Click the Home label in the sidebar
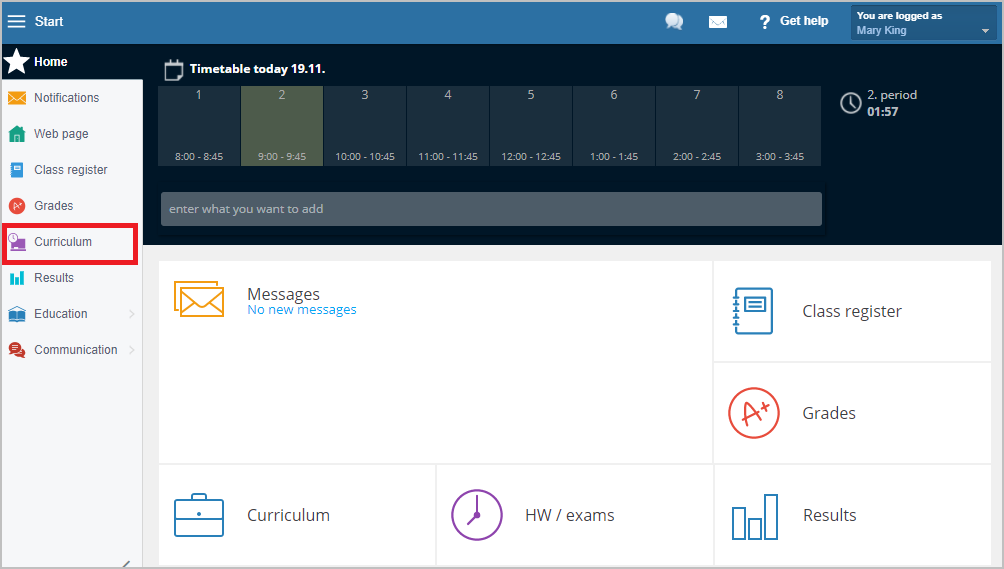The height and width of the screenshot is (569, 1004). click(51, 61)
